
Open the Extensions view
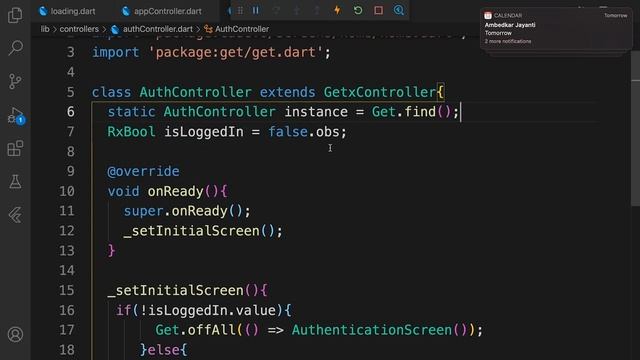coord(15,148)
